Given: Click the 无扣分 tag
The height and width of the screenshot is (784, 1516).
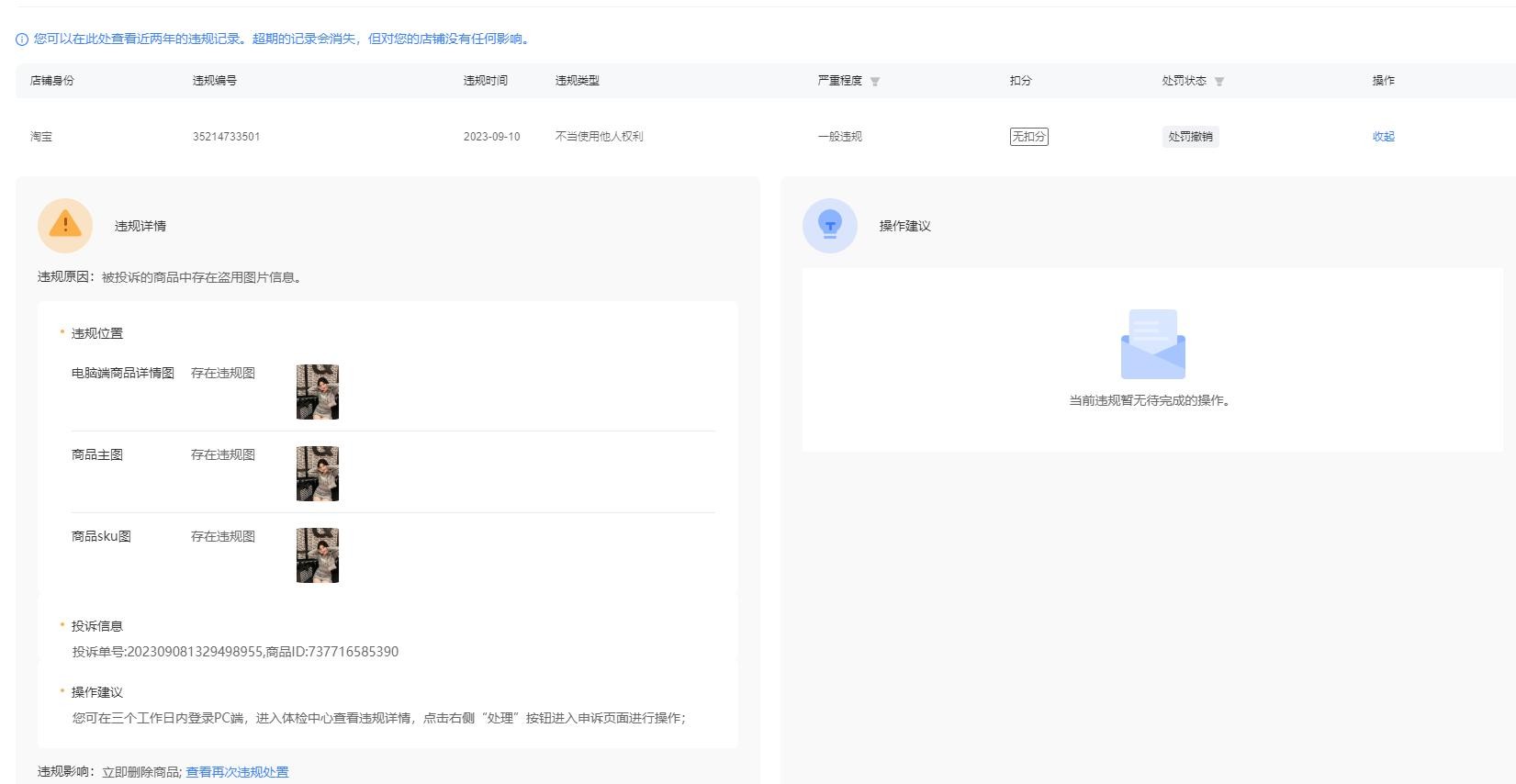Looking at the screenshot, I should click(1028, 137).
